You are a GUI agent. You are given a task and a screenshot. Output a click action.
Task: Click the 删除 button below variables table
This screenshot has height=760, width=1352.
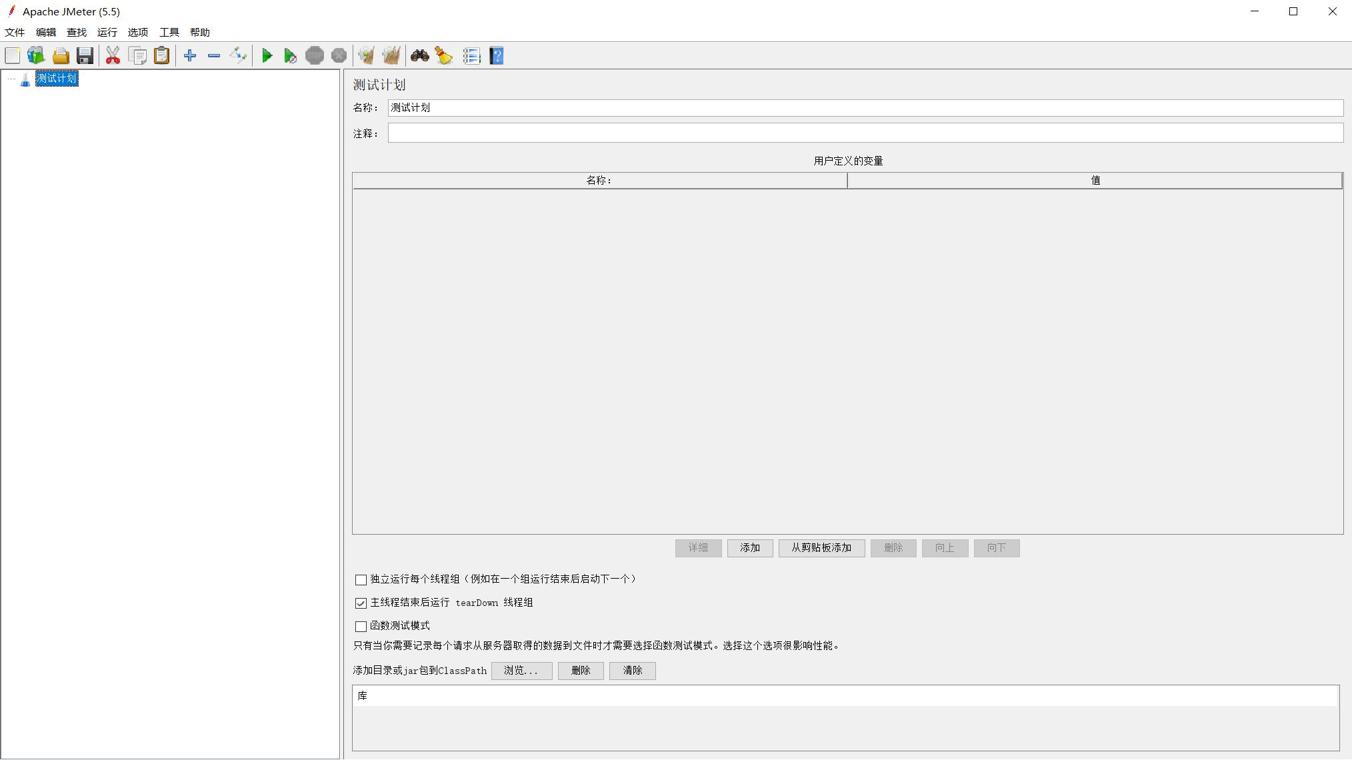(893, 548)
